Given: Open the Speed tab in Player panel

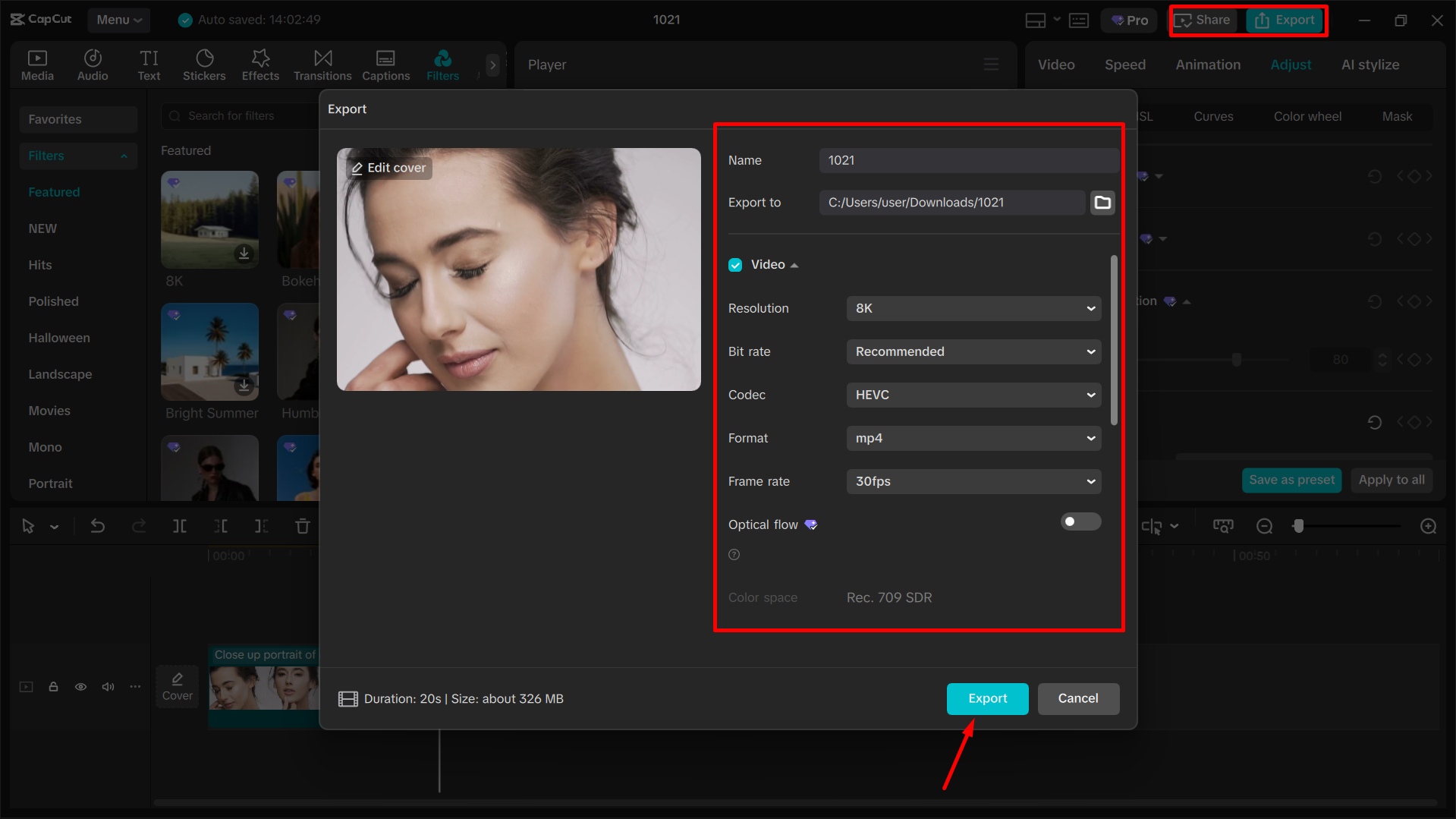Looking at the screenshot, I should coord(1124,65).
